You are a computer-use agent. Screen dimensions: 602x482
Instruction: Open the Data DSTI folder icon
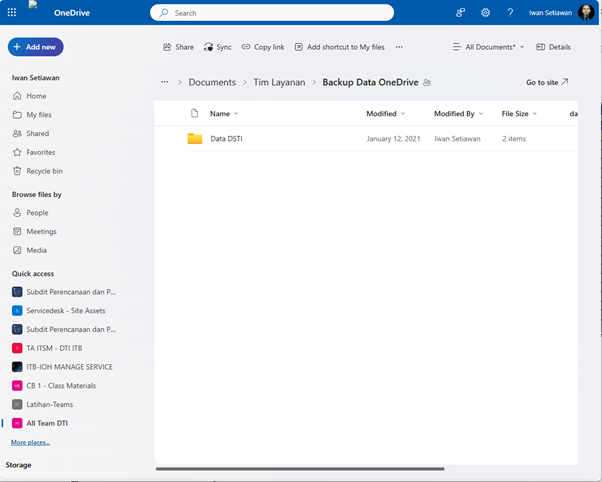pyautogui.click(x=195, y=139)
